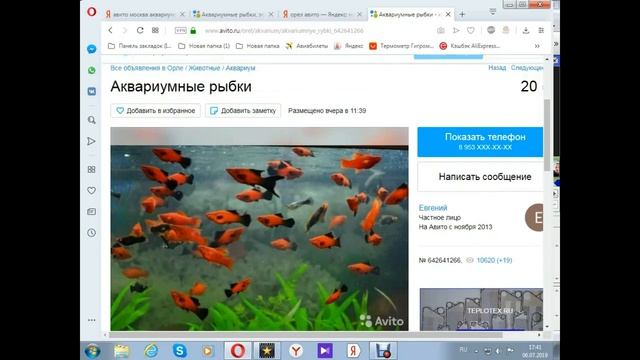Screen dimensions: 640x360
Task: Go back with the browser back arrow
Action: (110, 30)
